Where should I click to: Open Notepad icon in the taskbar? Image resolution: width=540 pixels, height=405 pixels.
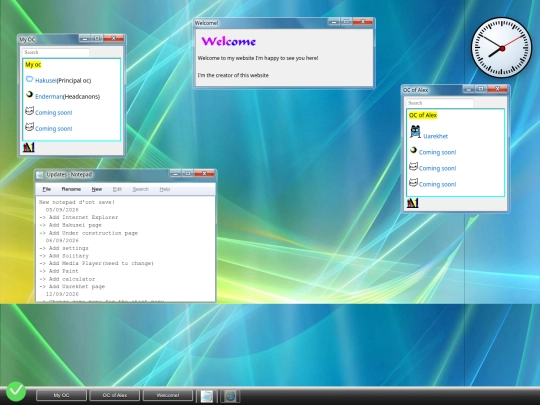tap(207, 396)
